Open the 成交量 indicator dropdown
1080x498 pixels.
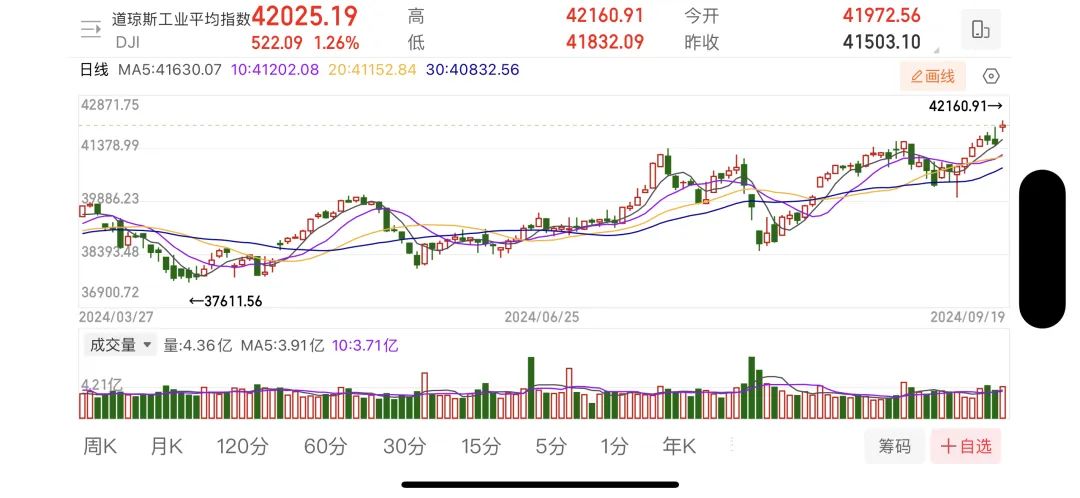pos(121,345)
